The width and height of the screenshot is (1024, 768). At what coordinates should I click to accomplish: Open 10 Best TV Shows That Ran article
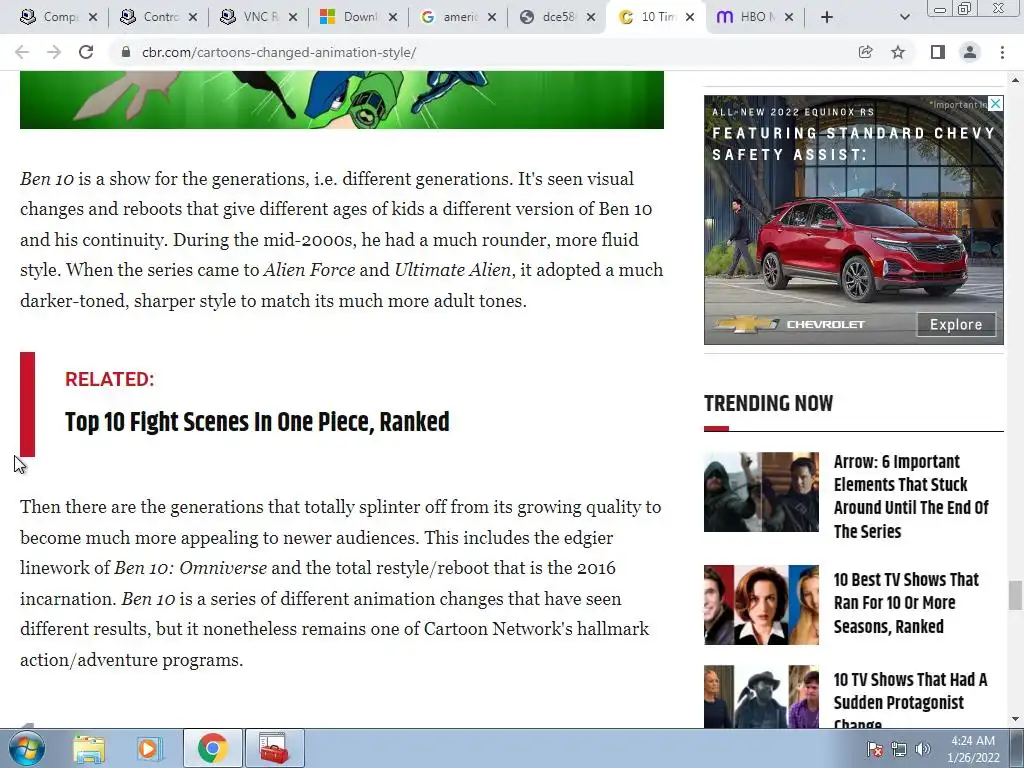[906, 603]
